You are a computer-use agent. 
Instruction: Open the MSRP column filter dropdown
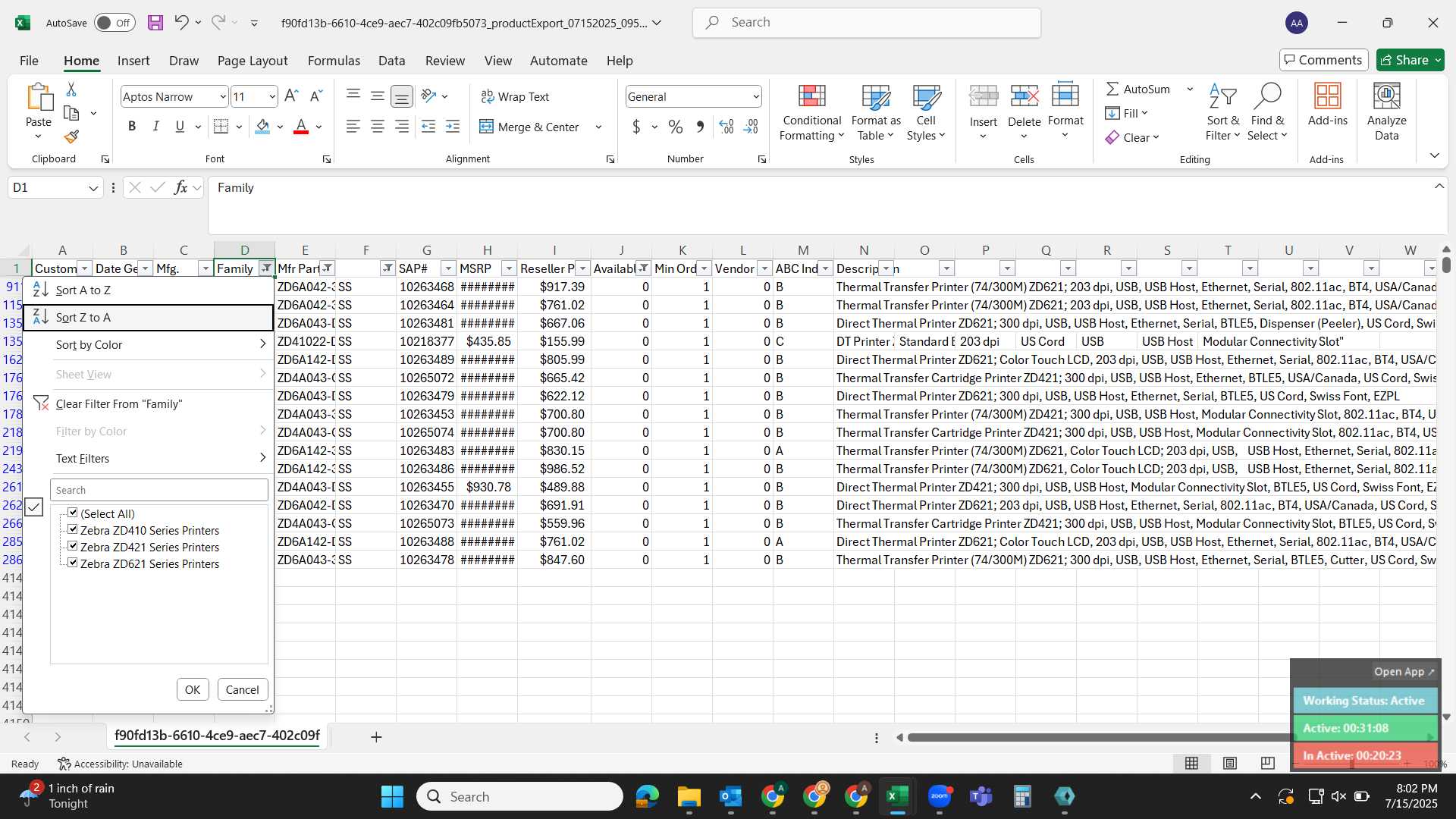click(x=509, y=268)
